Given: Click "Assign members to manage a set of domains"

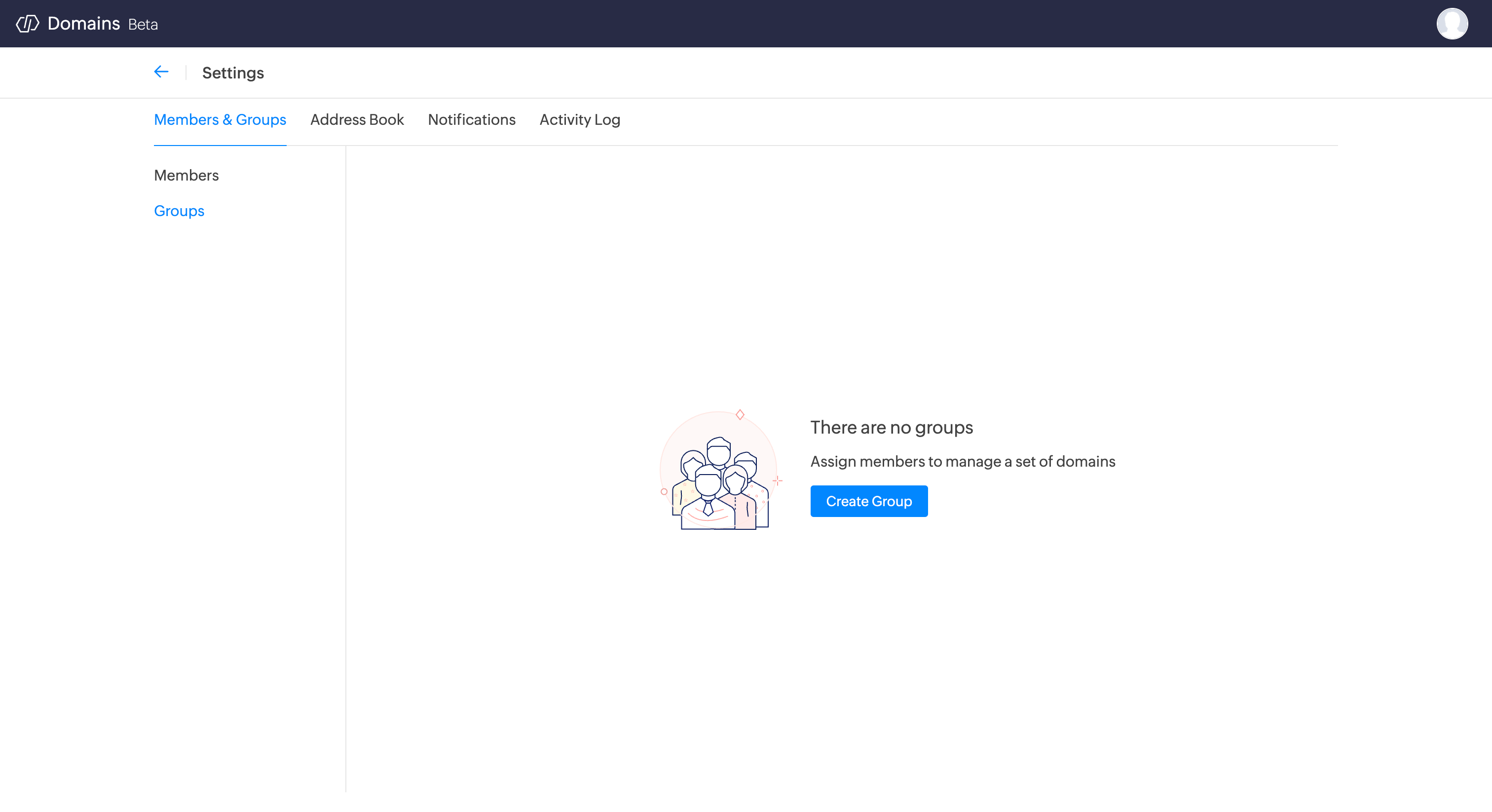Looking at the screenshot, I should [963, 462].
